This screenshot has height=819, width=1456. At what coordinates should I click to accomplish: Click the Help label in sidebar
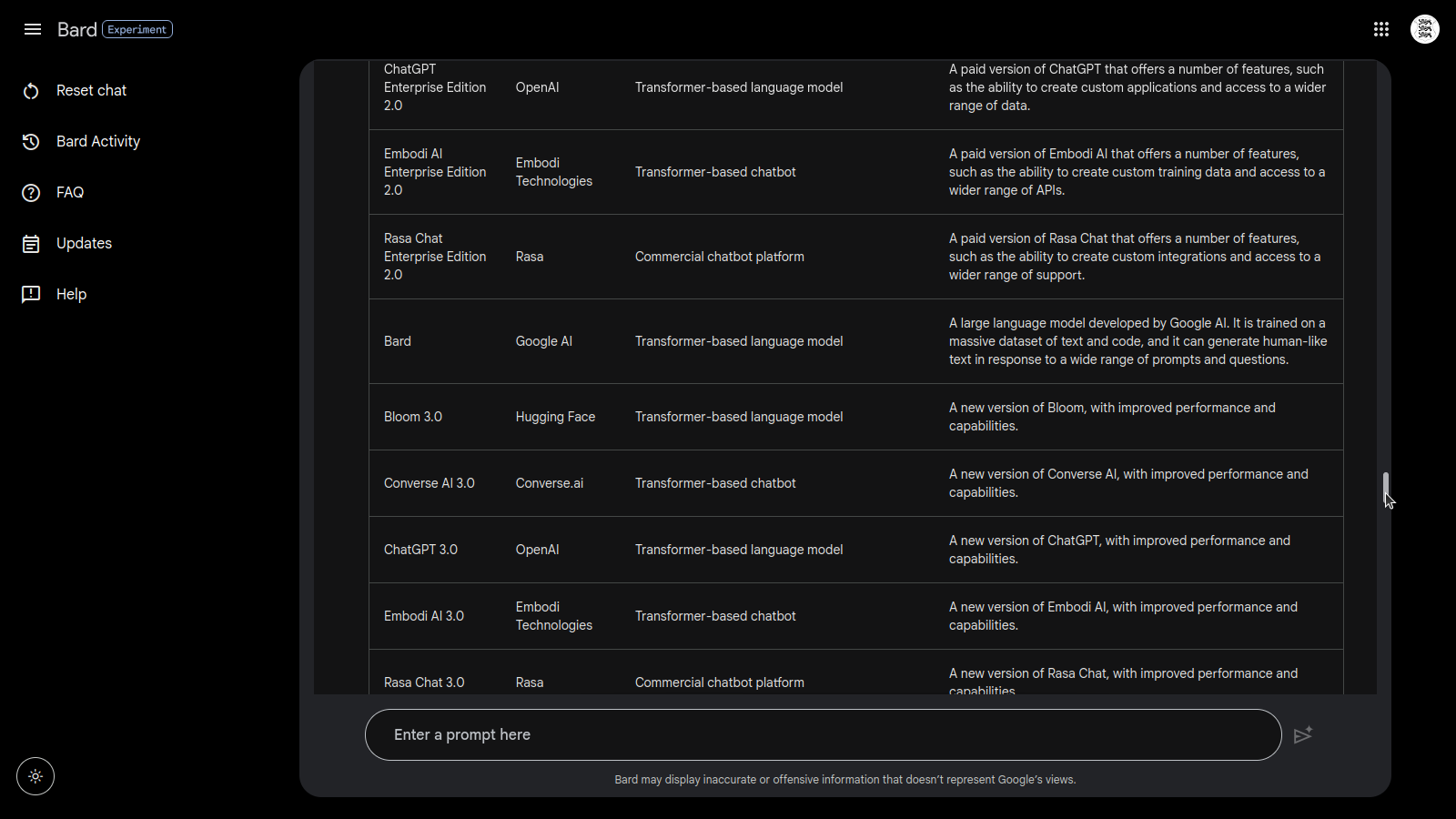point(71,295)
